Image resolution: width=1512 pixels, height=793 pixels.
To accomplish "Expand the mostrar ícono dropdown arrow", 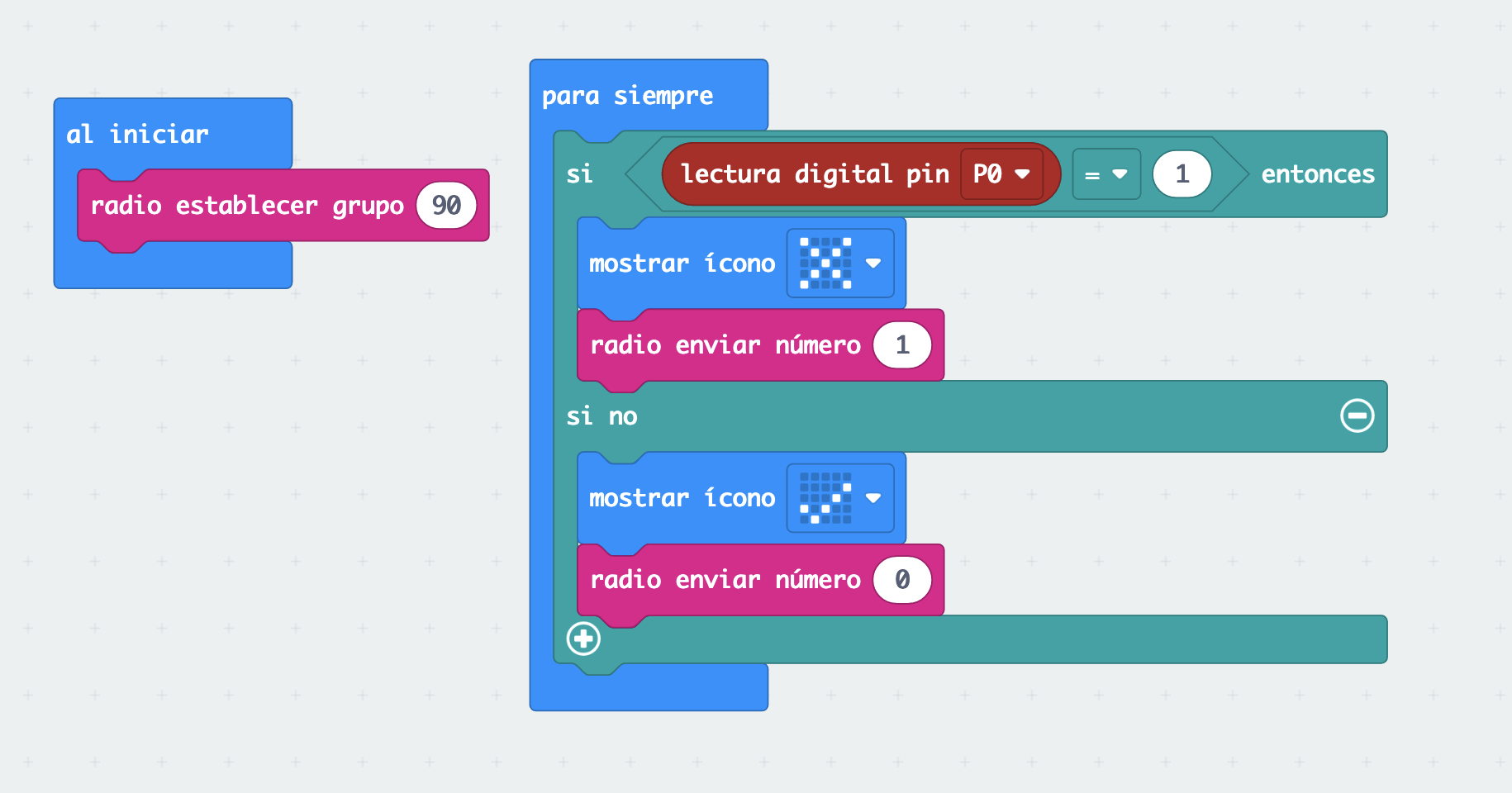I will (874, 264).
